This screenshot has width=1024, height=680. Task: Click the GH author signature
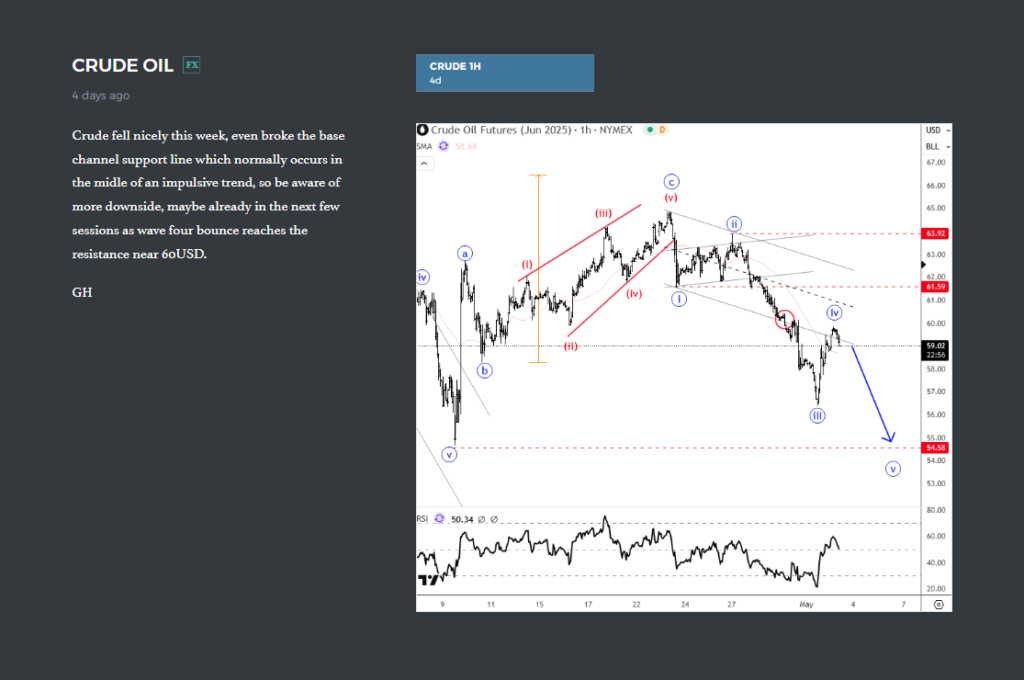click(x=82, y=292)
